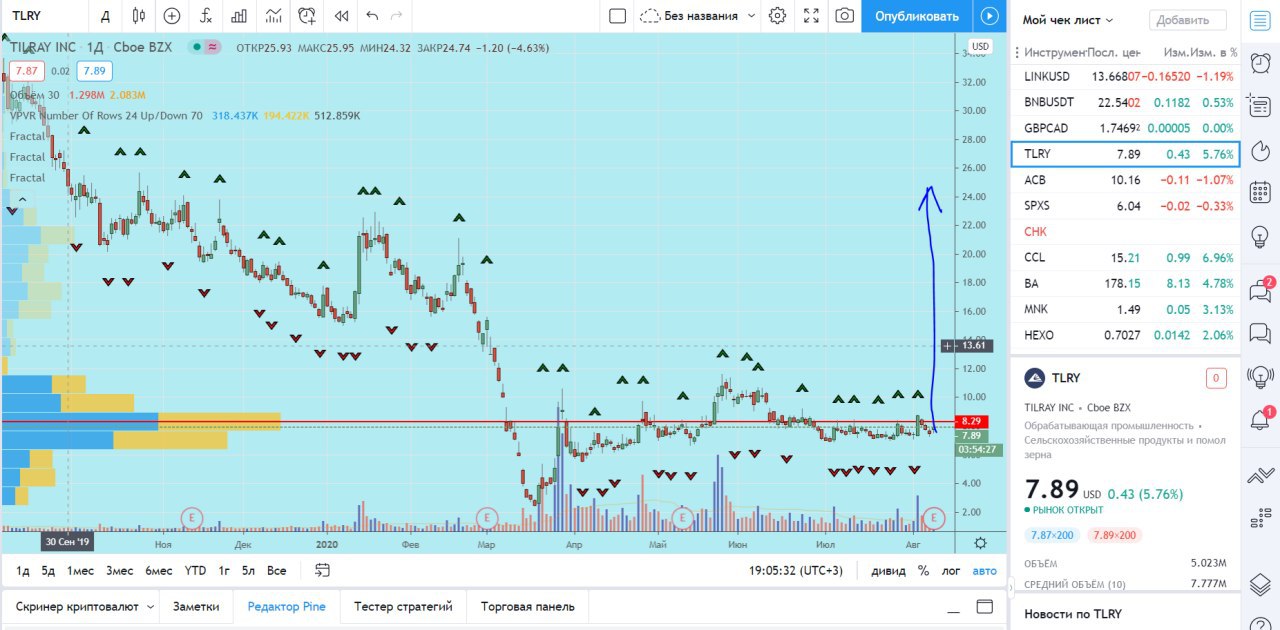This screenshot has height=630, width=1280.
Task: Open the USD currency selector
Action: [981, 47]
